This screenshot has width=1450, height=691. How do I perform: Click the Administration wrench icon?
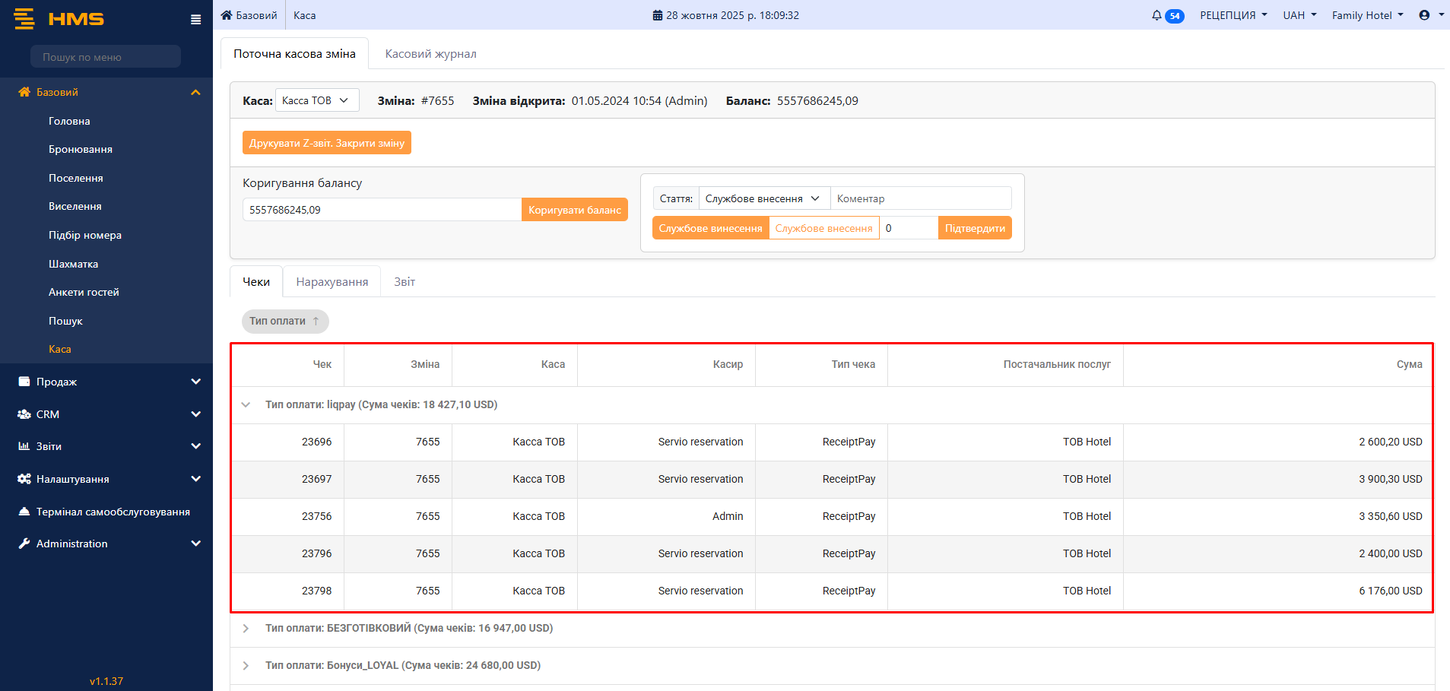tap(24, 544)
